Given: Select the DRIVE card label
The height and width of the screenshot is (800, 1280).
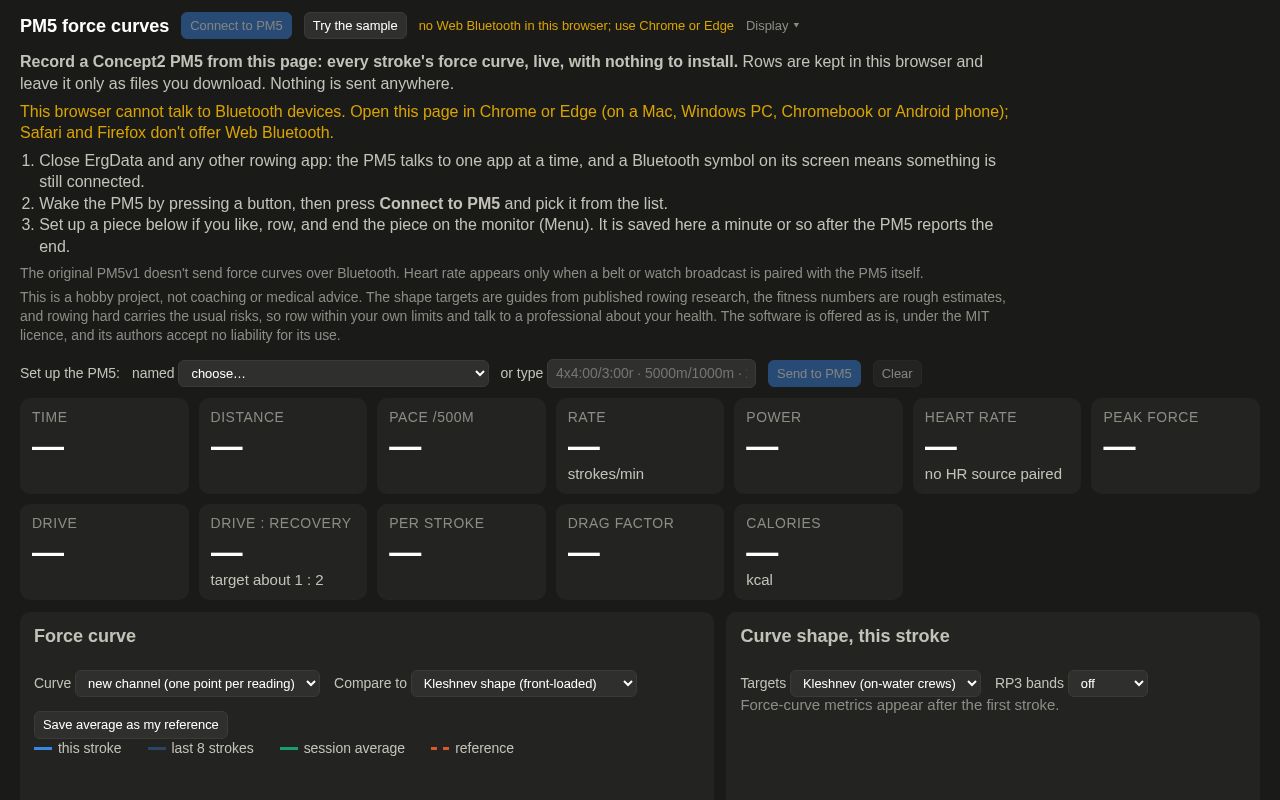Looking at the screenshot, I should pyautogui.click(x=54, y=523).
